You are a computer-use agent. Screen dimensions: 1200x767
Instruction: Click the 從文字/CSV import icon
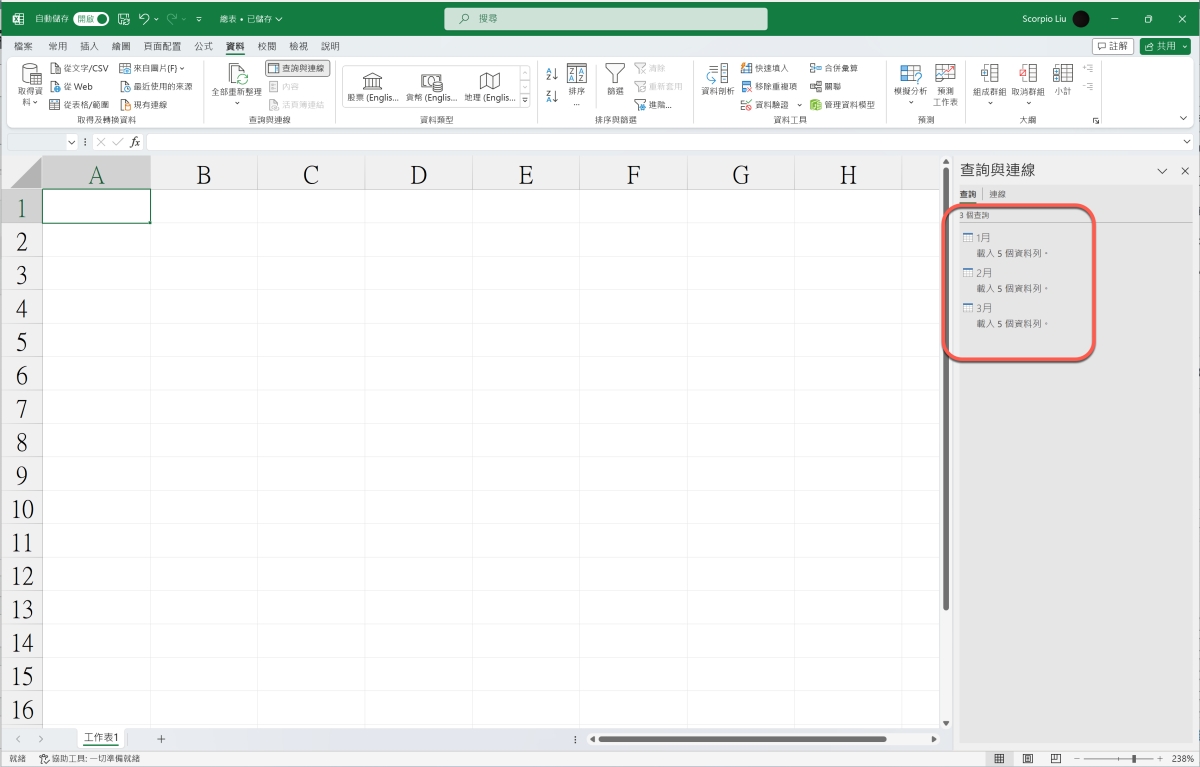tap(56, 68)
